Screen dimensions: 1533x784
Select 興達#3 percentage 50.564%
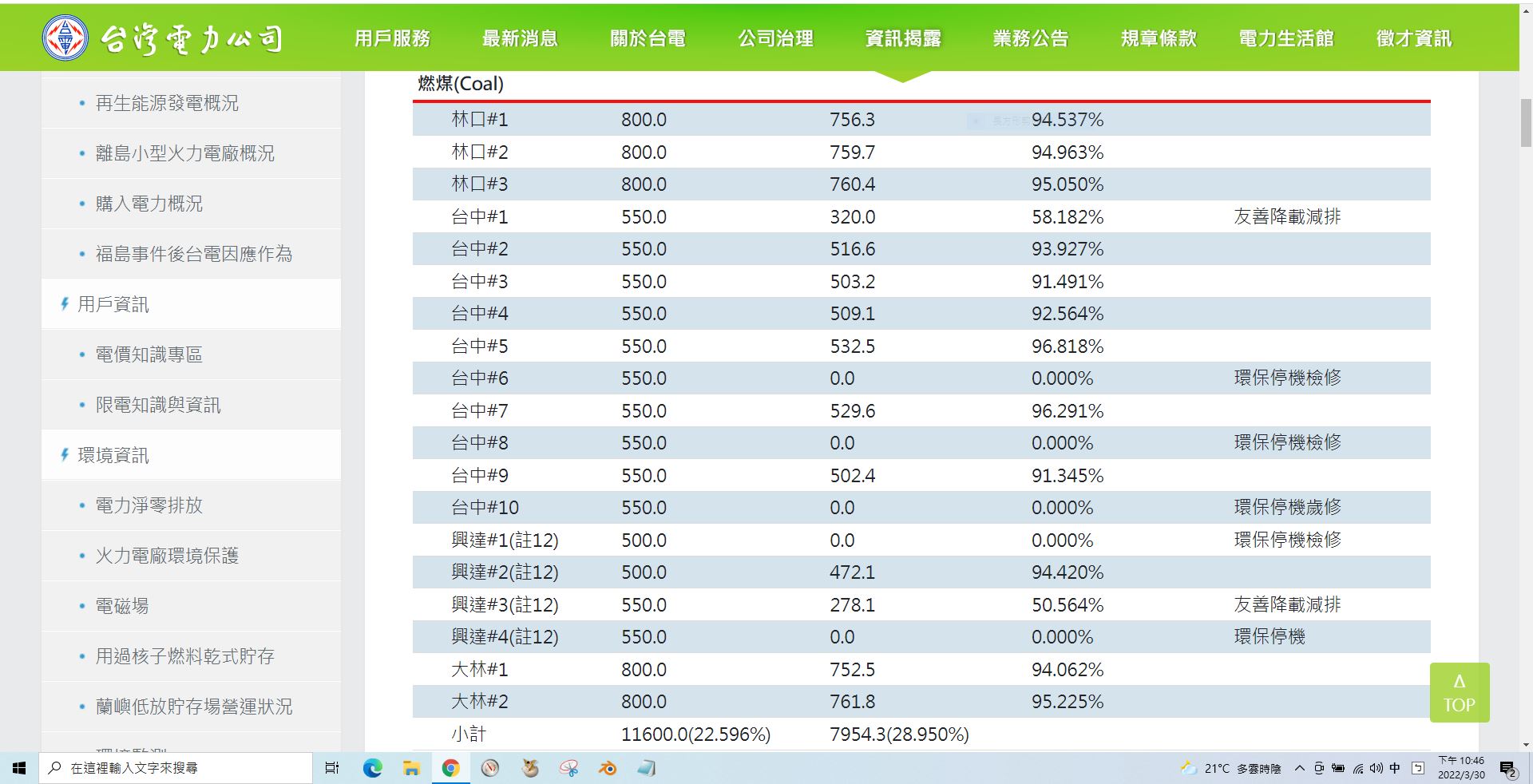click(x=1068, y=605)
